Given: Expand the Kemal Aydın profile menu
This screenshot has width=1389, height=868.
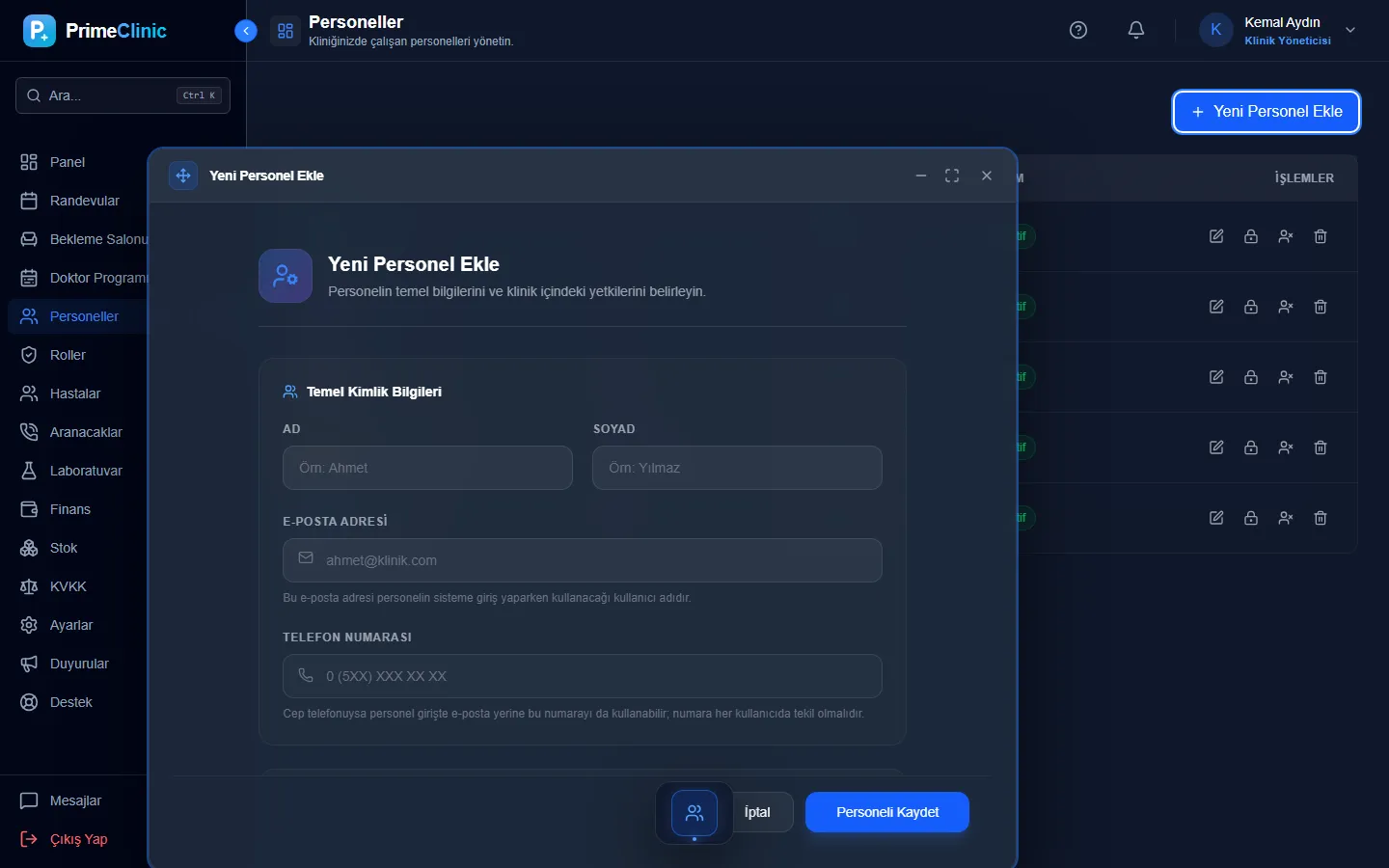Looking at the screenshot, I should pos(1278,30).
